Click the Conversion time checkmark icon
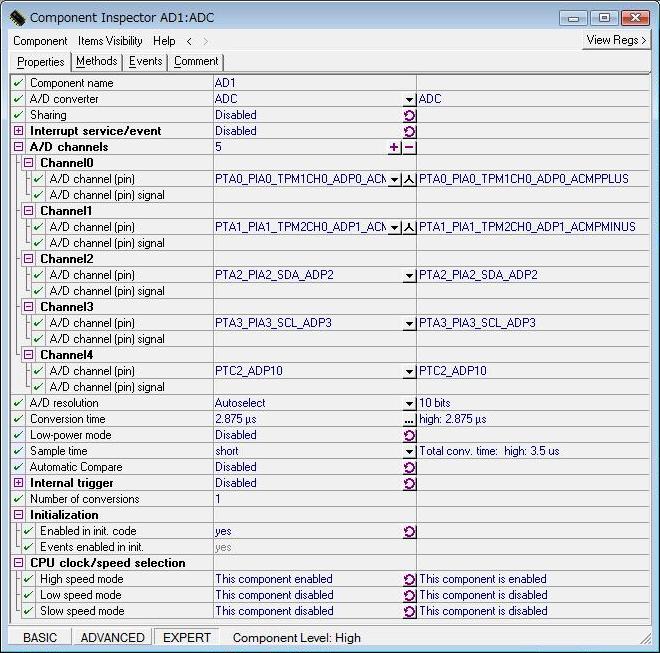The height and width of the screenshot is (653, 660). point(18,419)
